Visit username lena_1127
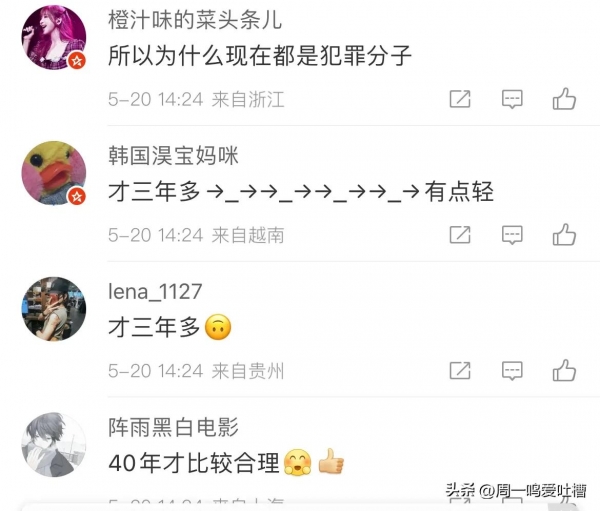 [155, 292]
